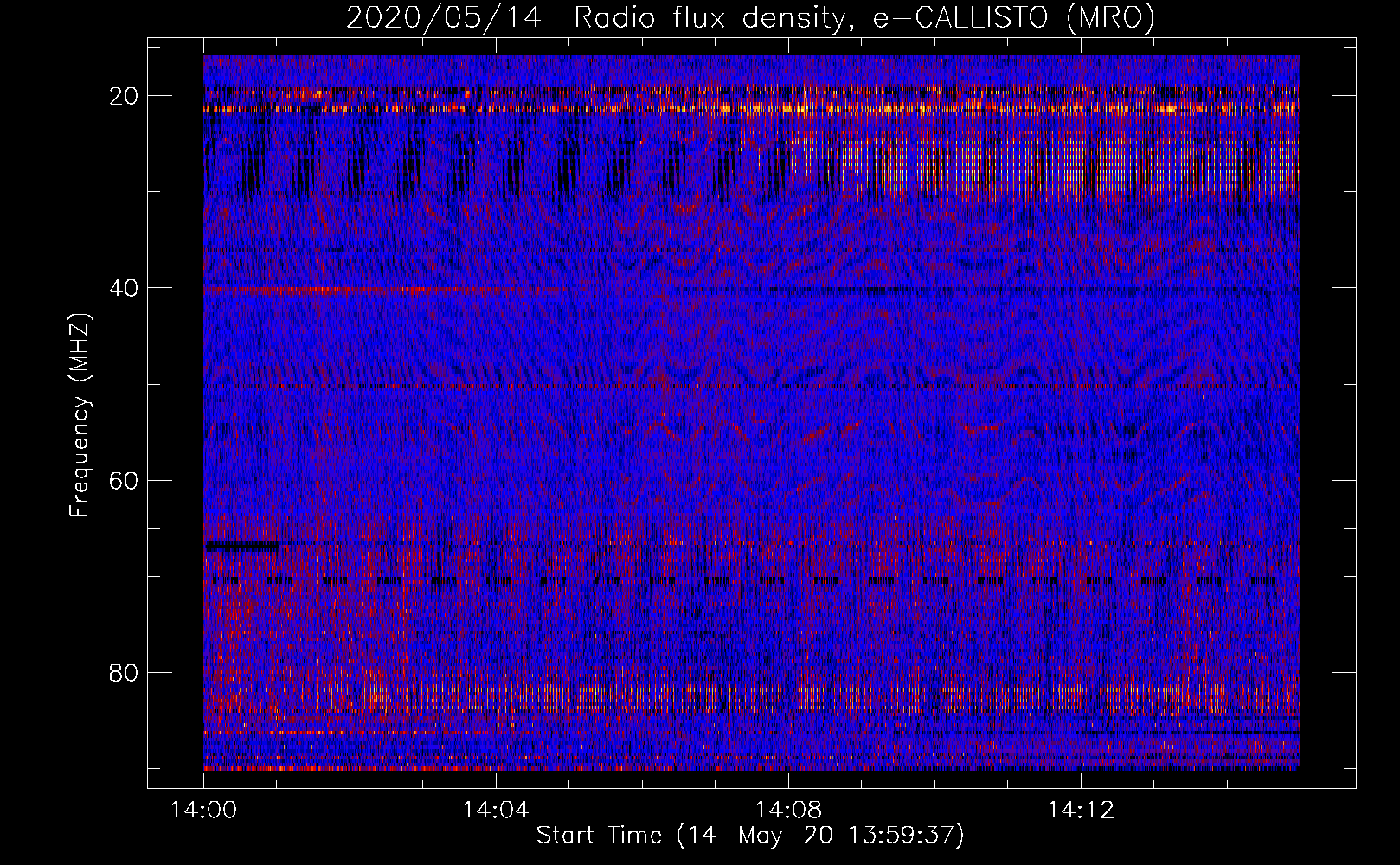Image resolution: width=1400 pixels, height=865 pixels.
Task: Select the 'Frequency (MHZ)' y-axis label
Action: tap(80, 415)
